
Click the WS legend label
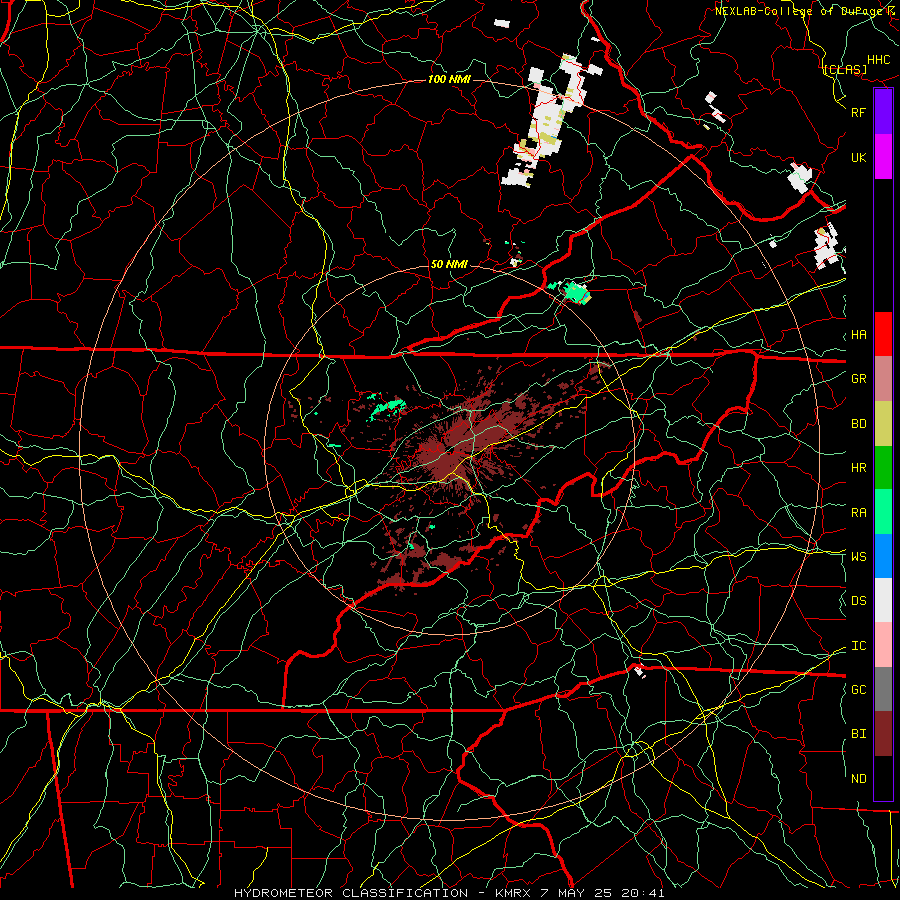click(858, 557)
